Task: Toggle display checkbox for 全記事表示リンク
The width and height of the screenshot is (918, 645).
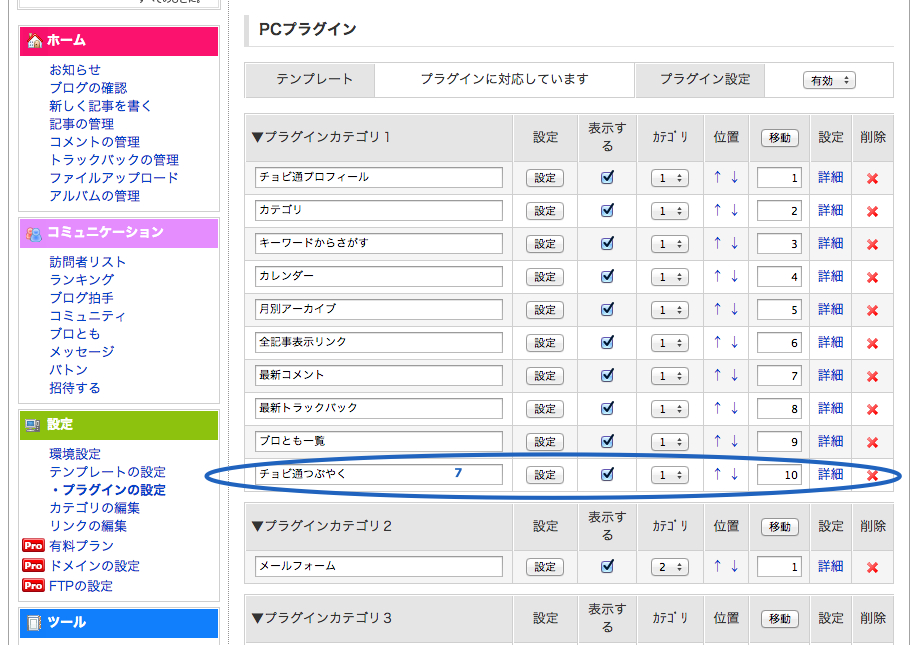Action: (x=607, y=342)
